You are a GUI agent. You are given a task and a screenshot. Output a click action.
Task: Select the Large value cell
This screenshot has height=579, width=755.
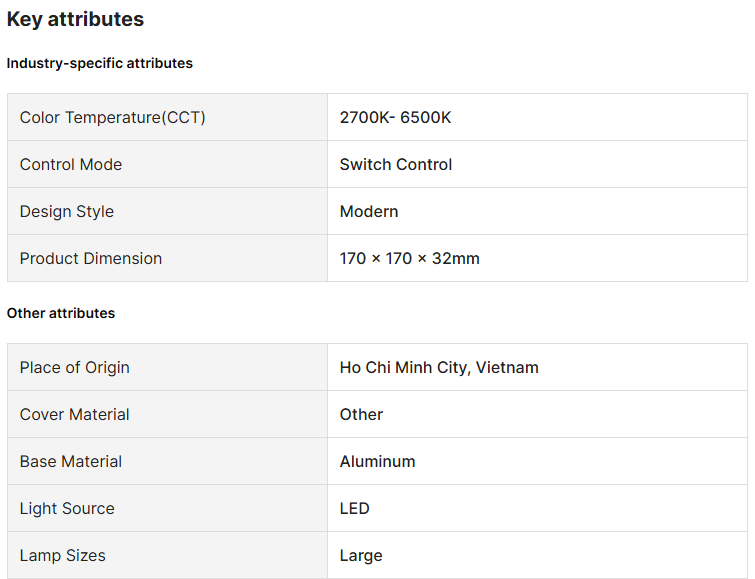[361, 556]
